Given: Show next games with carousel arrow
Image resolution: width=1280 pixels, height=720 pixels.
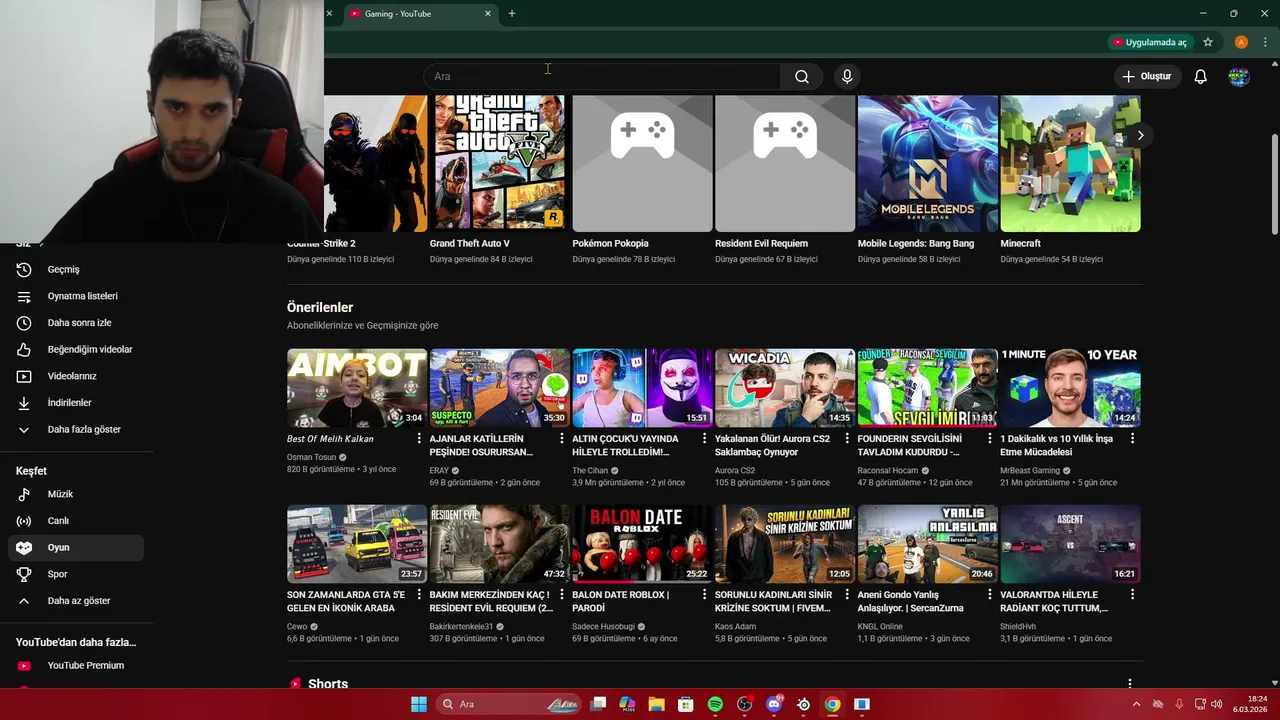Looking at the screenshot, I should 1140,135.
